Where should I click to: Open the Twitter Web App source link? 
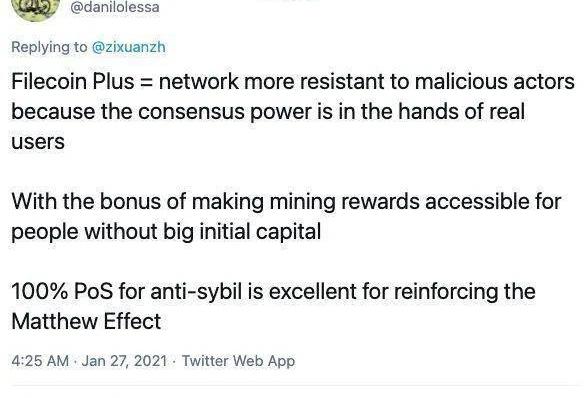(x=238, y=361)
